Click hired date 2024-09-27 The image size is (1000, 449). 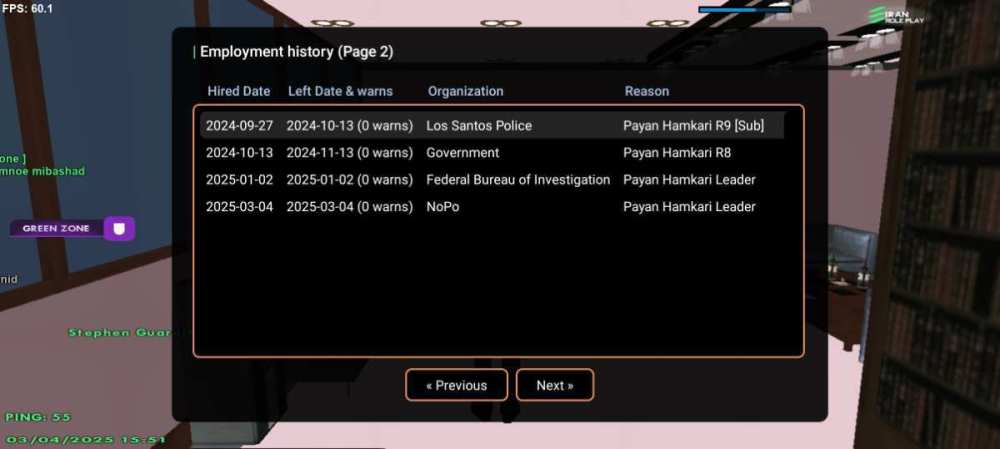239,126
